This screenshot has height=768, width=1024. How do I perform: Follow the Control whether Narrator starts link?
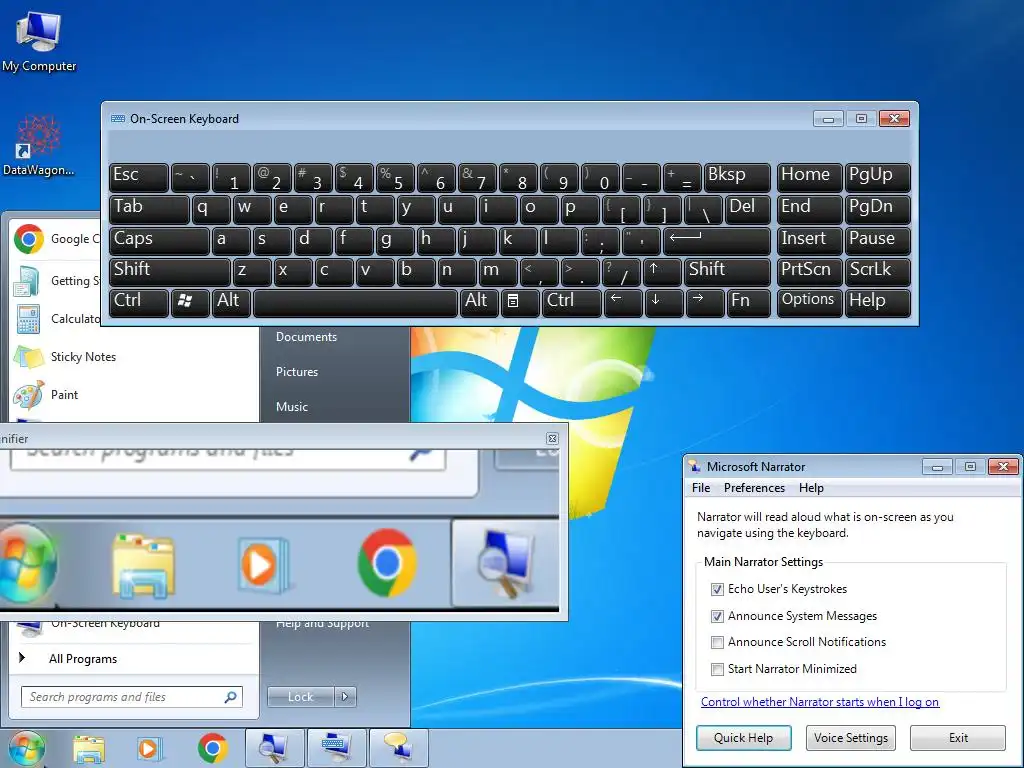(x=820, y=702)
